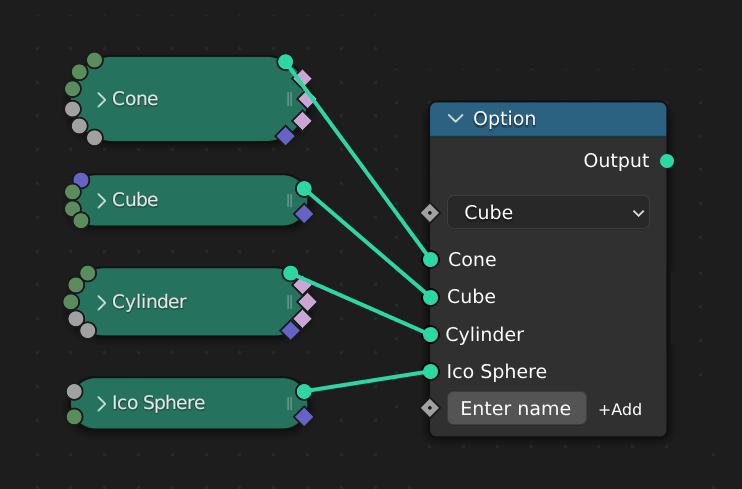This screenshot has height=489, width=742.
Task: Click the Ico Sphere node's green output socket
Action: pyautogui.click(x=304, y=391)
